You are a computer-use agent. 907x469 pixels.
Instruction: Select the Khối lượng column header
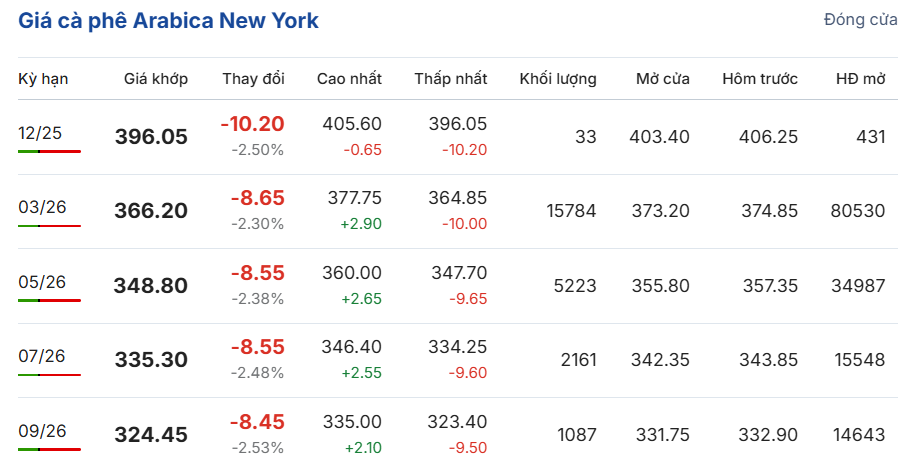pyautogui.click(x=558, y=79)
